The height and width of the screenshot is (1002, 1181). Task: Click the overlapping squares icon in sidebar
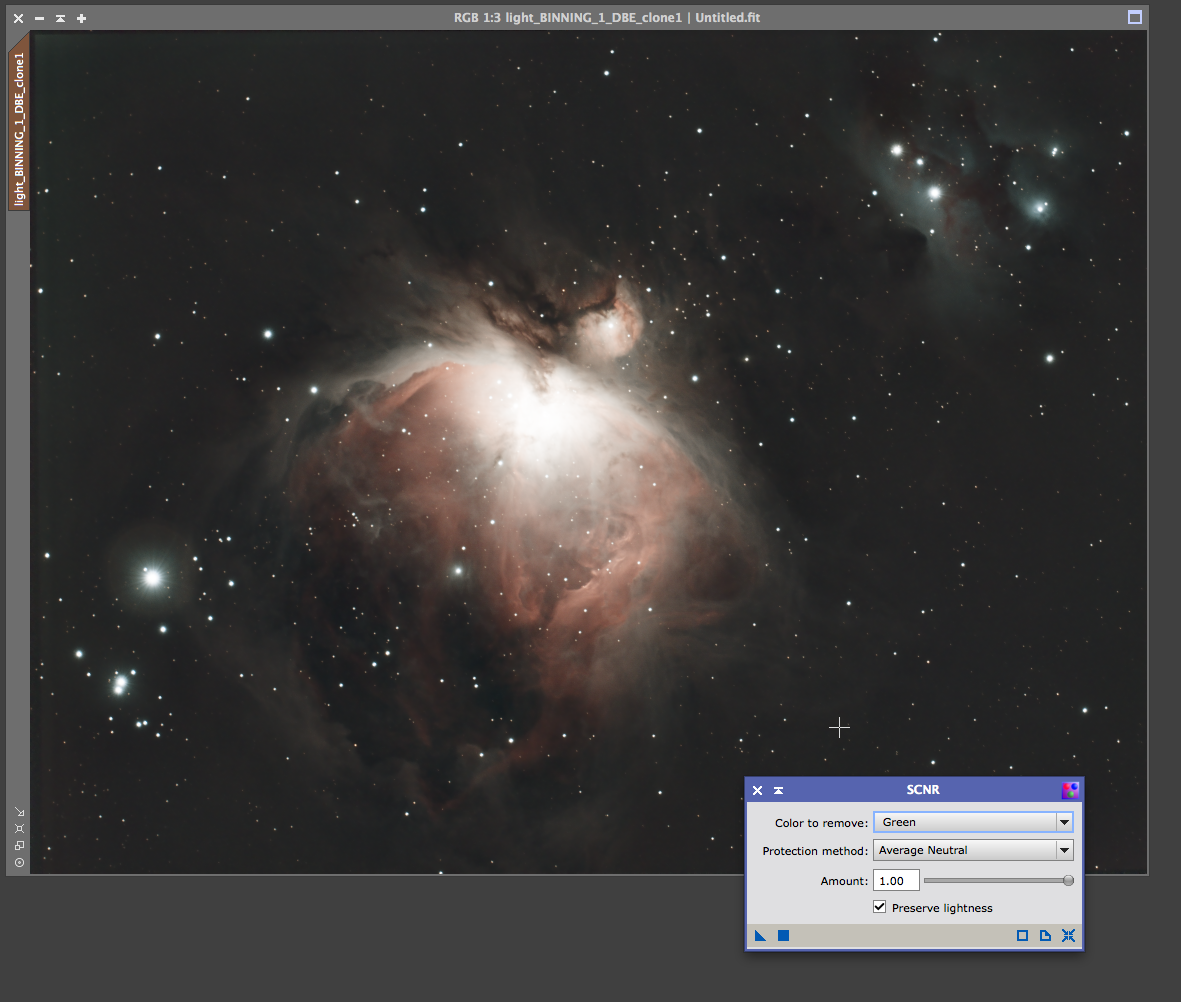19,846
